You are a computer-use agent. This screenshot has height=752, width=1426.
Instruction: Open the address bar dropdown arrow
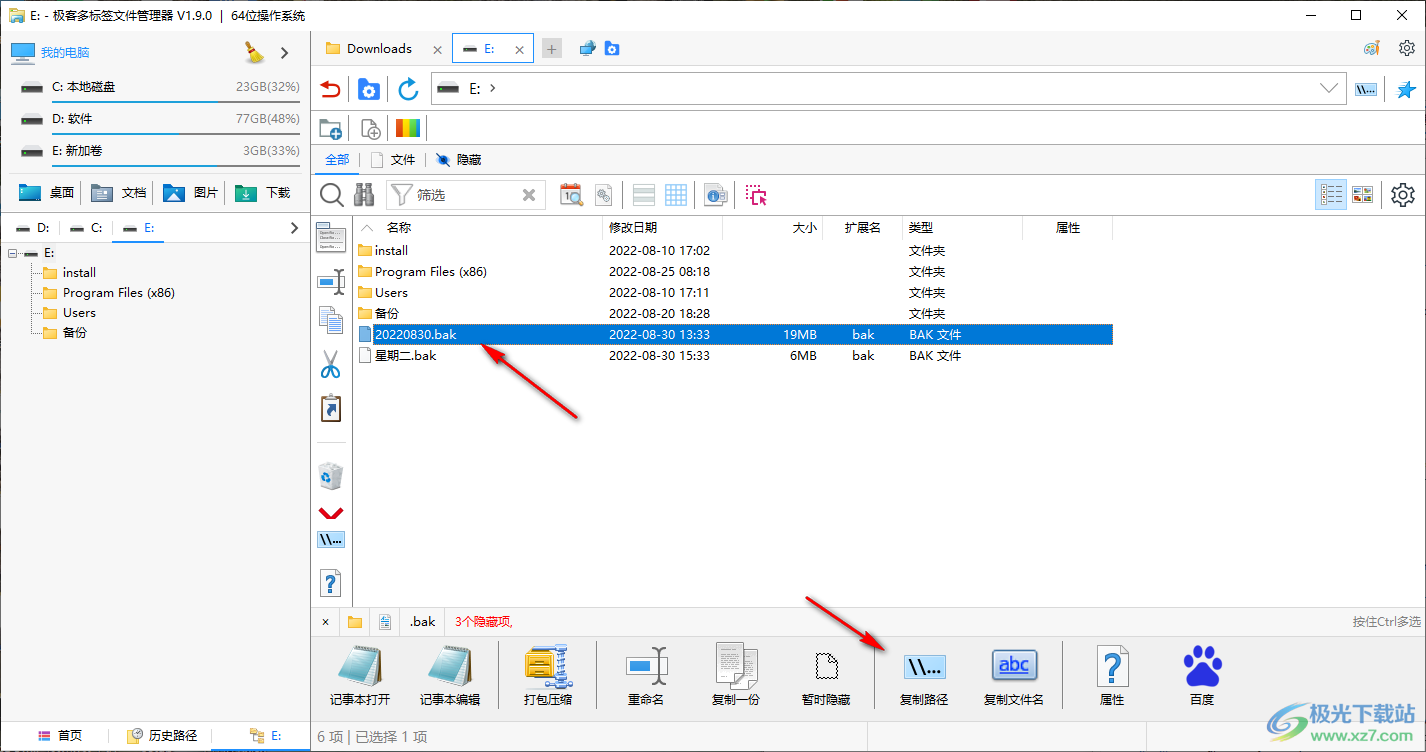[x=1329, y=89]
